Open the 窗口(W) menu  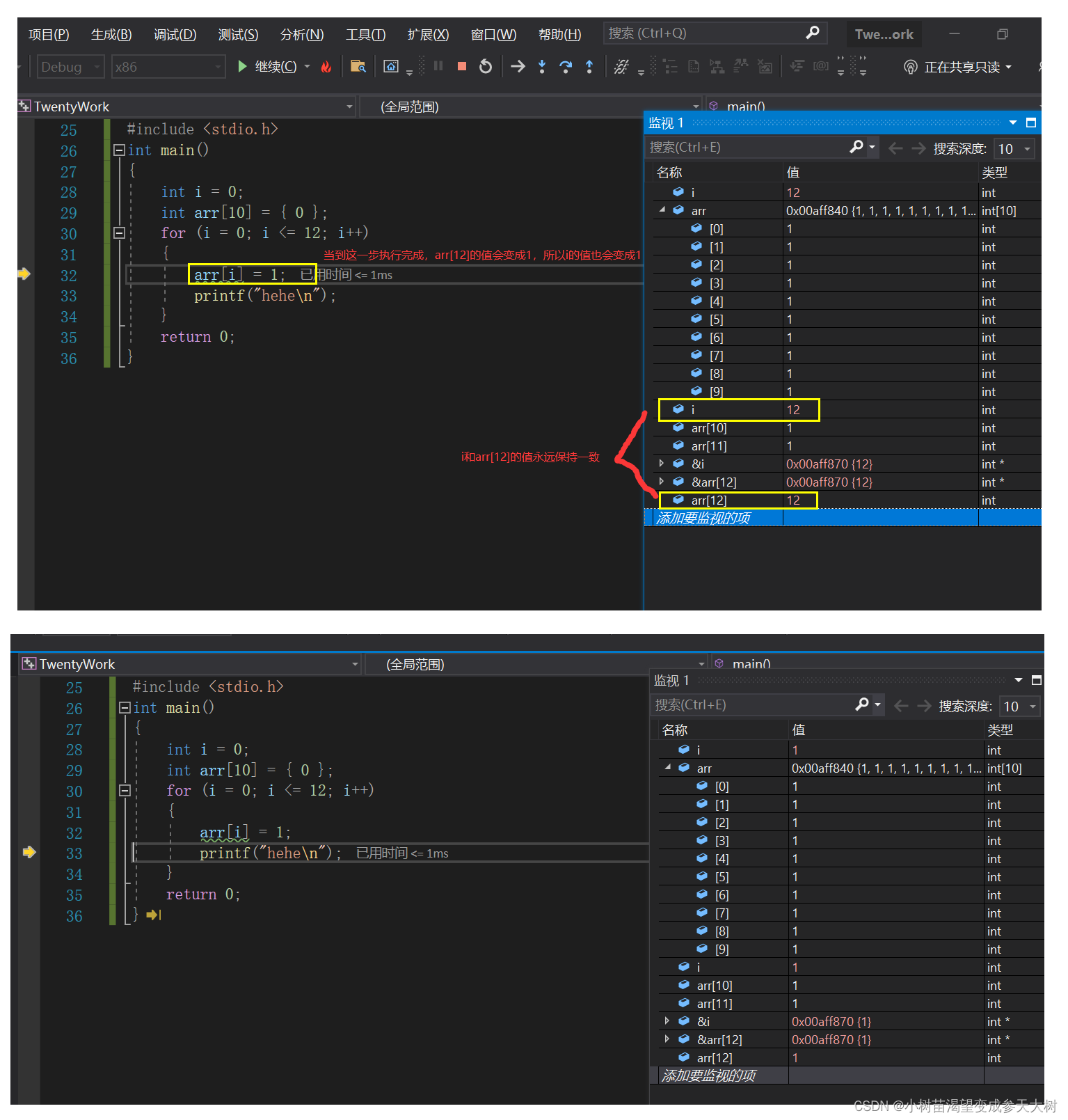tap(493, 34)
